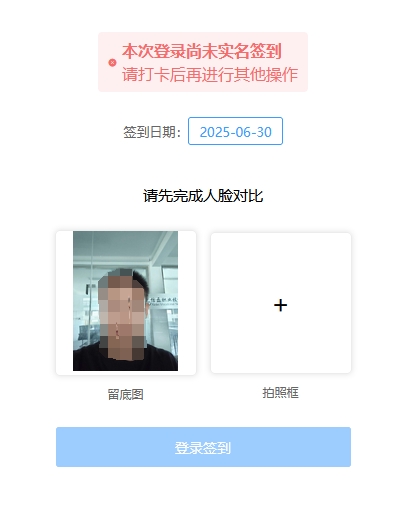Click the red error icon in alert
The image size is (406, 508).
(x=112, y=62)
